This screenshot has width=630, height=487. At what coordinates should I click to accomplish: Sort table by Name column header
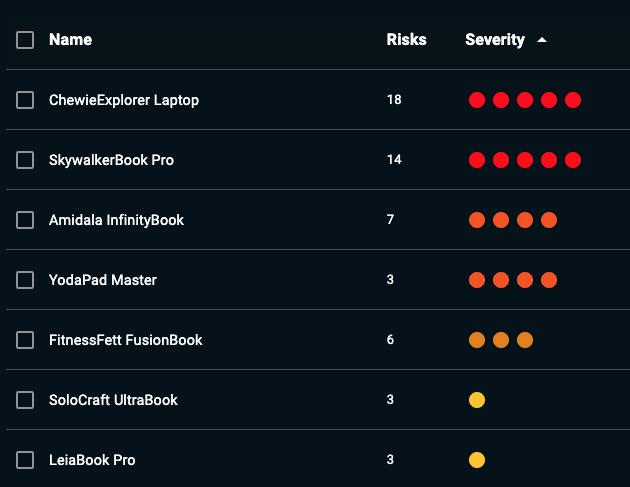click(70, 40)
